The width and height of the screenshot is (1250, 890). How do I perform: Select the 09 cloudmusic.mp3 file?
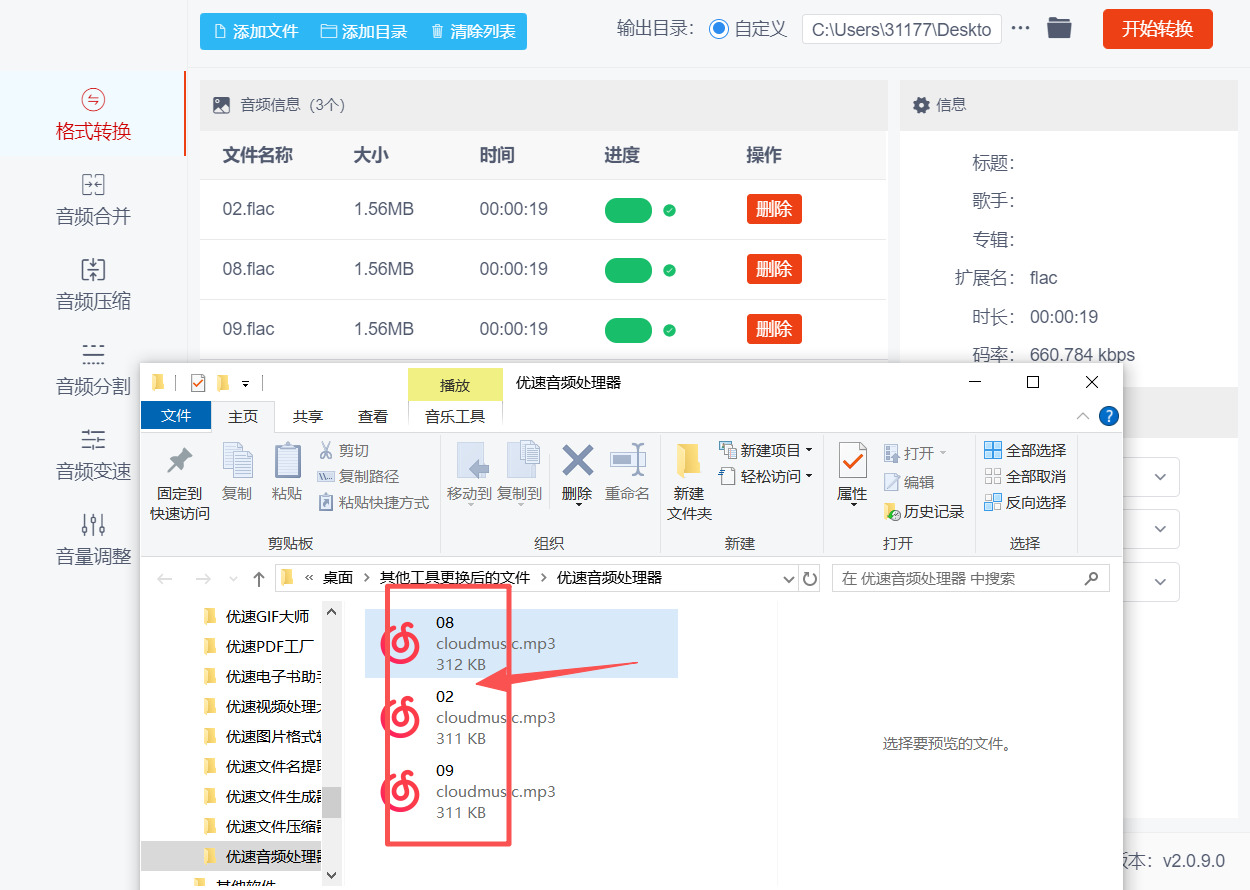tap(521, 792)
